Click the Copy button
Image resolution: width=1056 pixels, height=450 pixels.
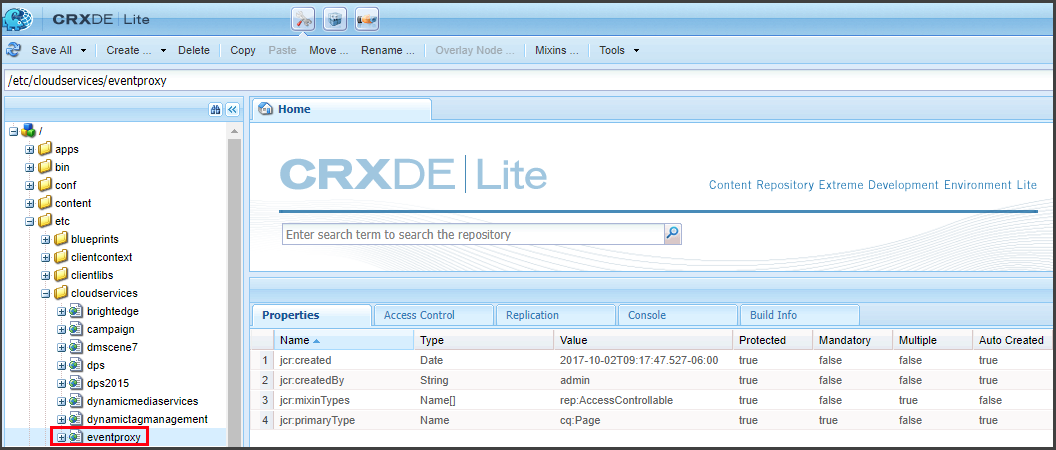tap(242, 50)
